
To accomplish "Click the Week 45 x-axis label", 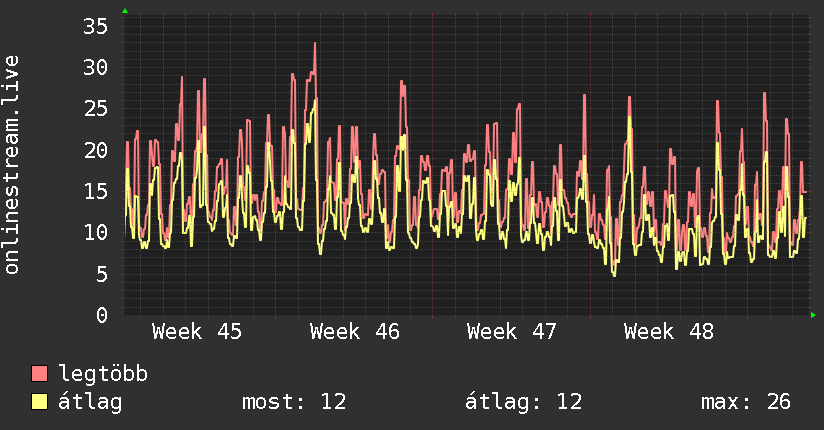I will (197, 332).
